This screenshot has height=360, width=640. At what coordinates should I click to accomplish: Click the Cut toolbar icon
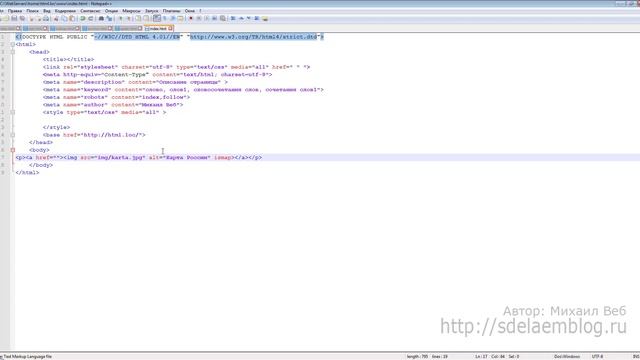pyautogui.click(x=56, y=18)
